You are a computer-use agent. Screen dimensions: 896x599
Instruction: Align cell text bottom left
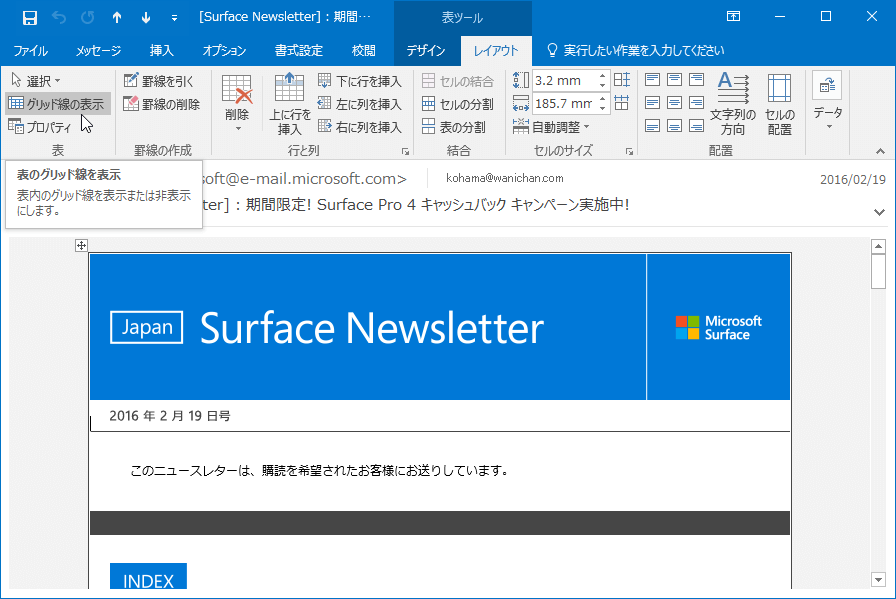[x=652, y=126]
